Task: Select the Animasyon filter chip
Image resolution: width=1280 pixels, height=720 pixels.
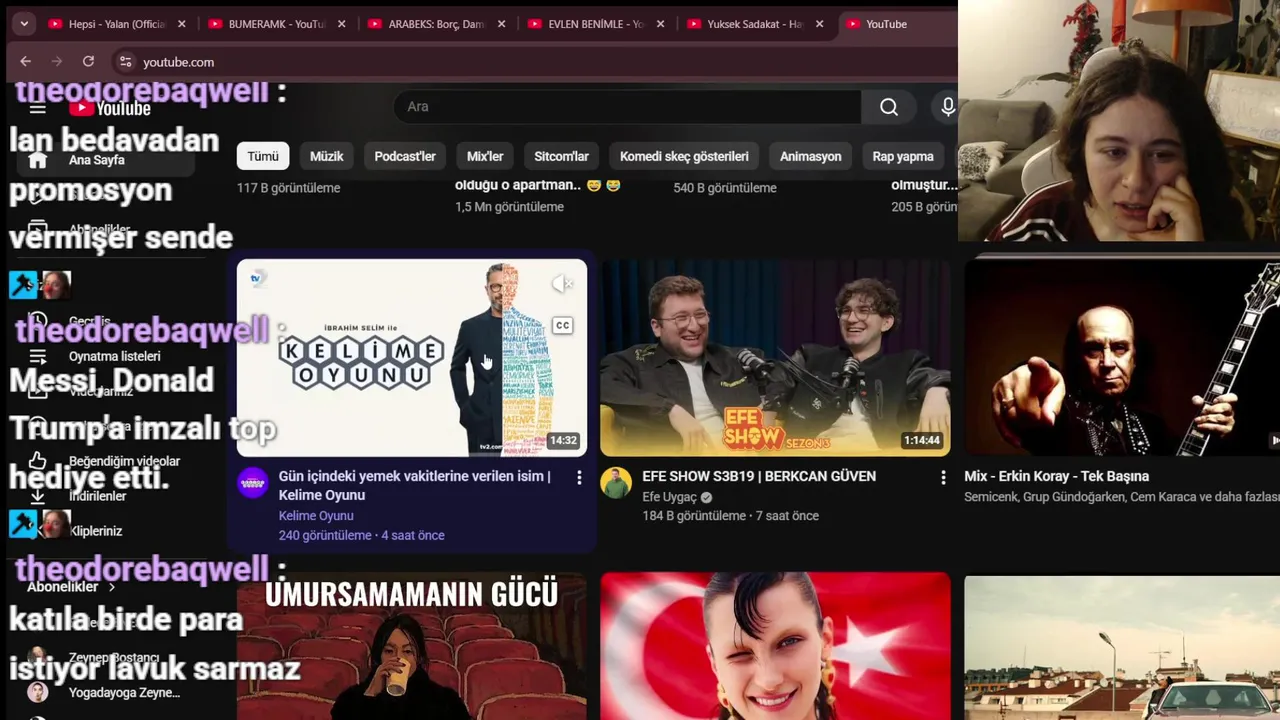Action: click(x=810, y=156)
